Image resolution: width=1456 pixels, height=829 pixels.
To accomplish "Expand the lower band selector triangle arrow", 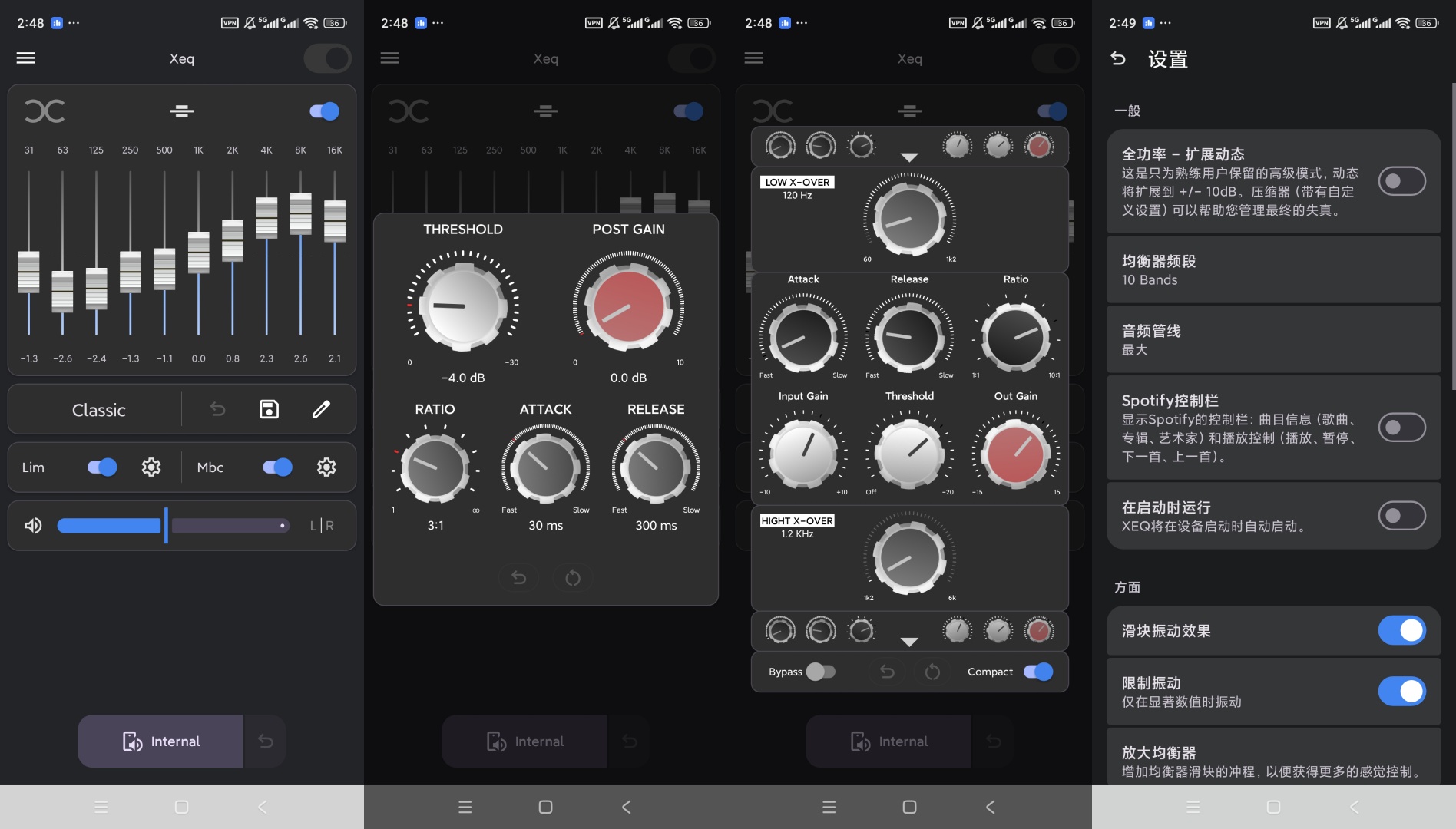I will [x=909, y=642].
